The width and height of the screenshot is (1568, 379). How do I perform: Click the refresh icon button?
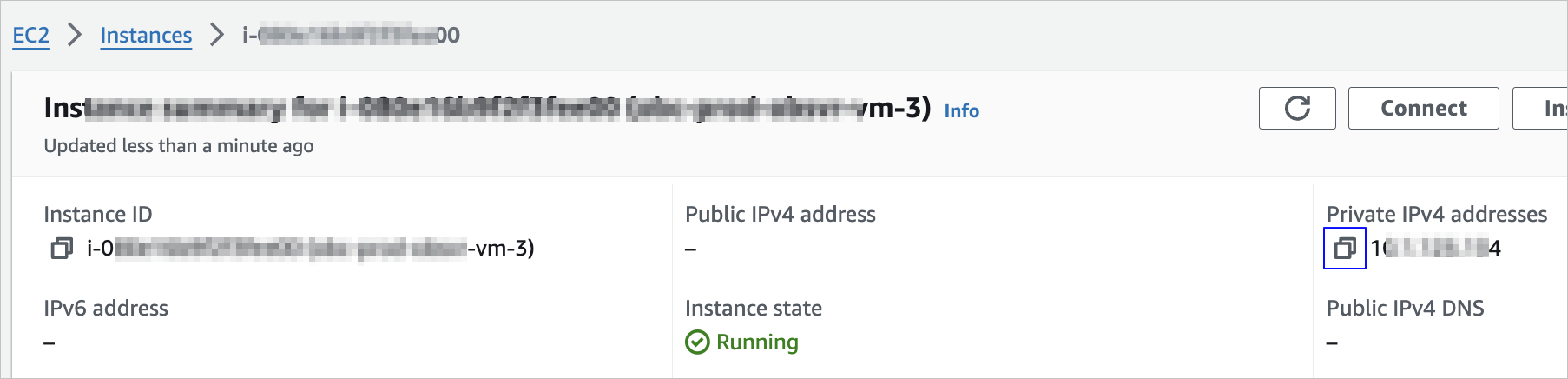tap(1297, 109)
